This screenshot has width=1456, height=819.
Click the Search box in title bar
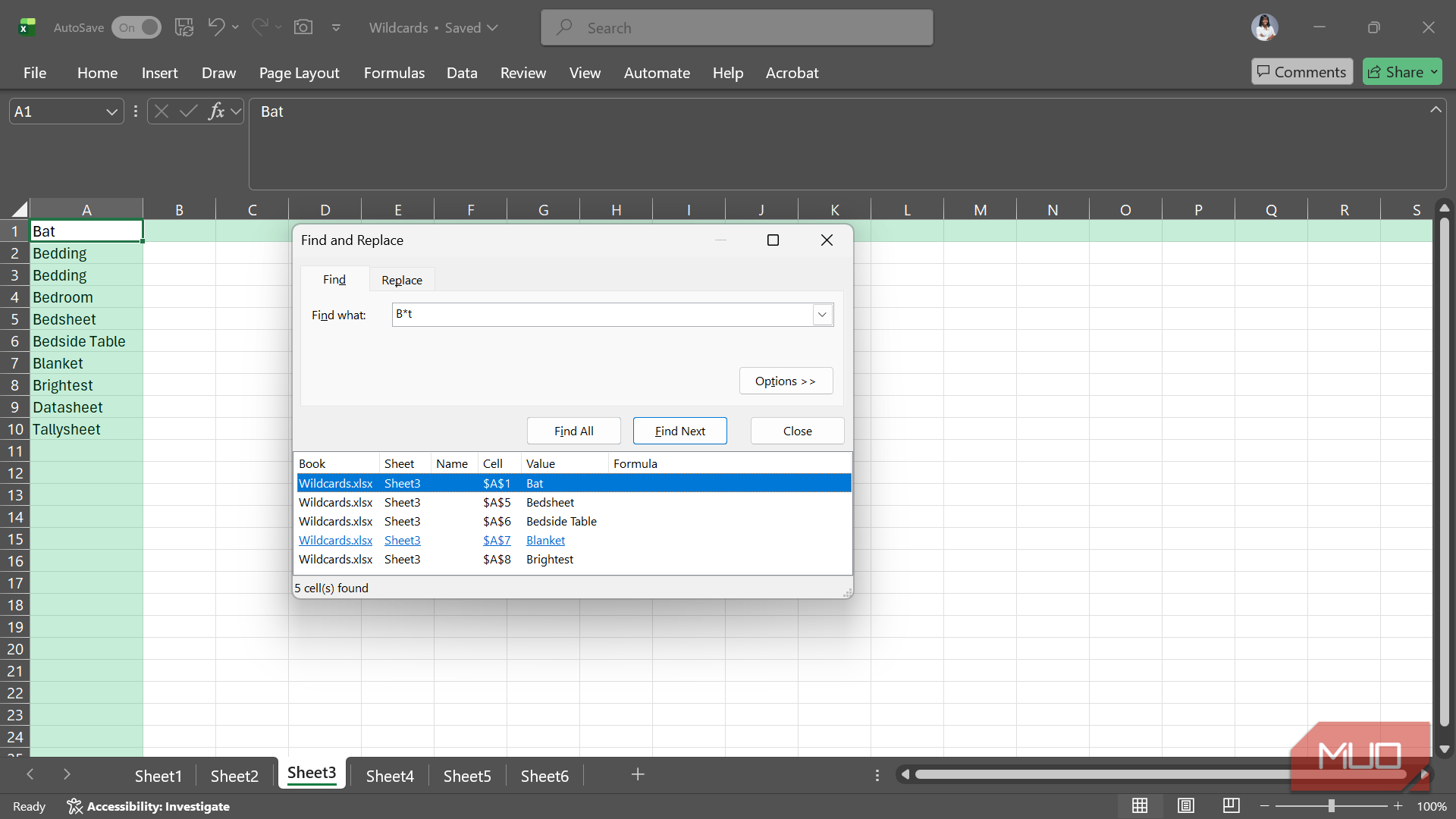point(737,27)
